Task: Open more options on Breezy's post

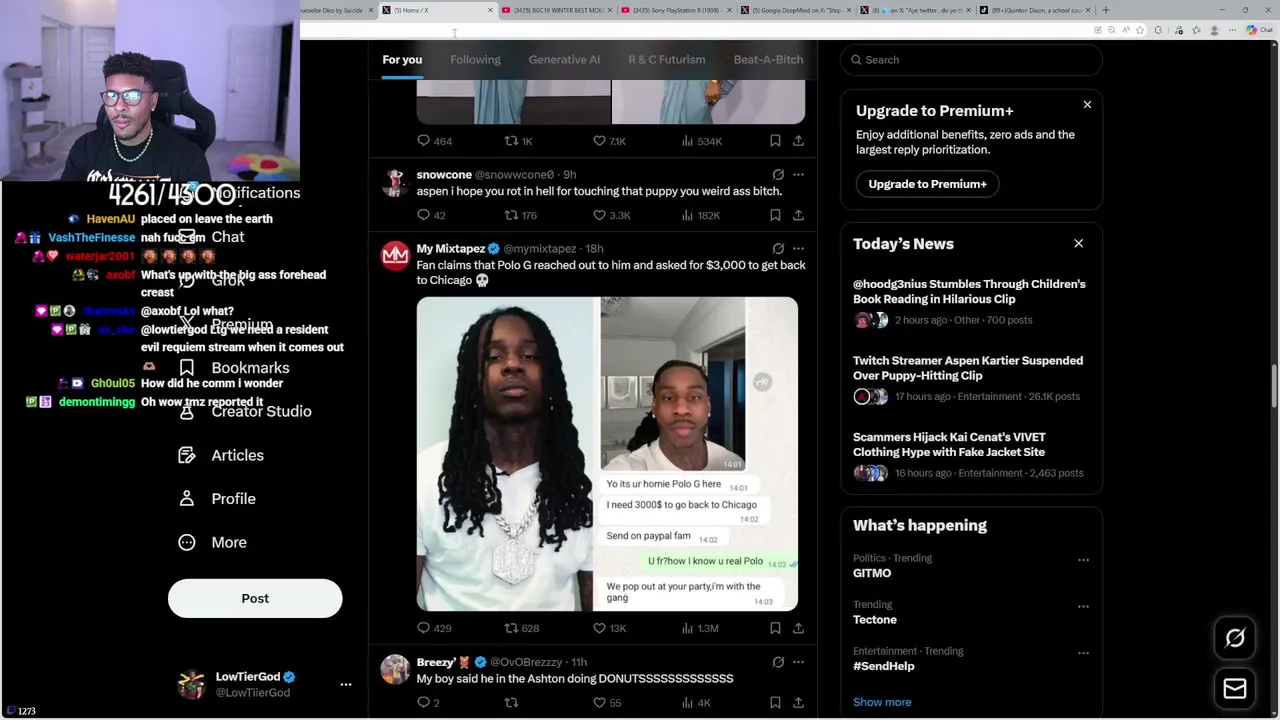Action: pos(798,662)
